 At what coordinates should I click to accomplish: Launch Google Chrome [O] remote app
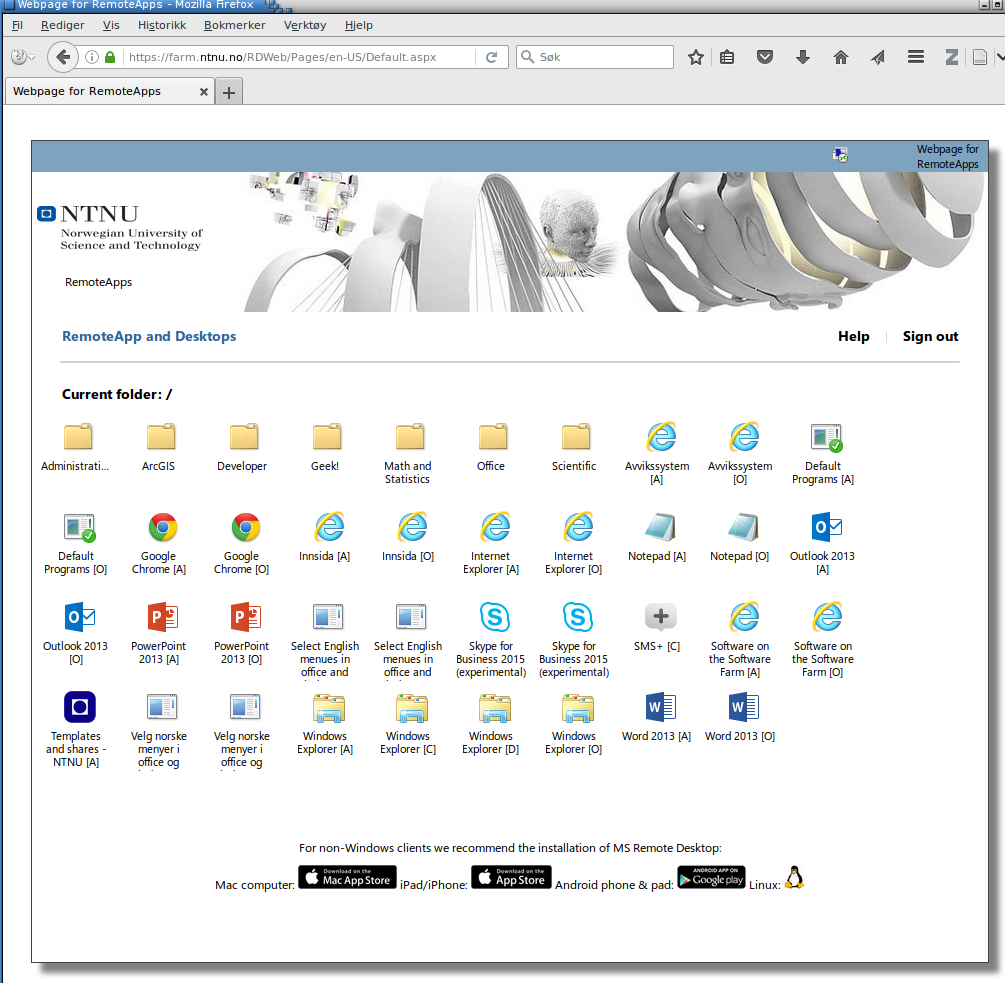click(x=245, y=527)
